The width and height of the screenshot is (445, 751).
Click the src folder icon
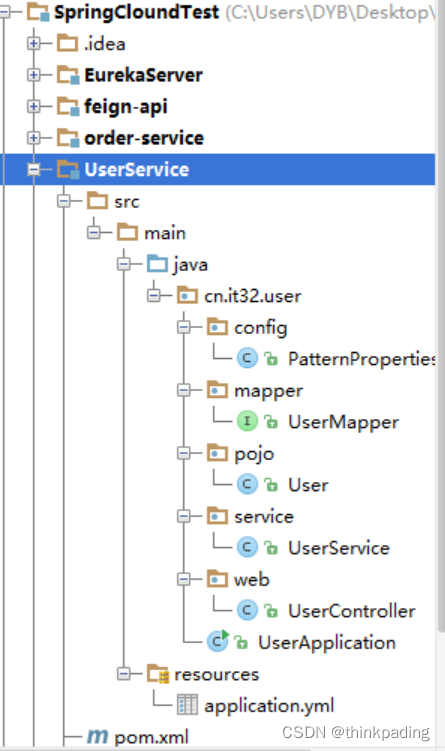98,201
